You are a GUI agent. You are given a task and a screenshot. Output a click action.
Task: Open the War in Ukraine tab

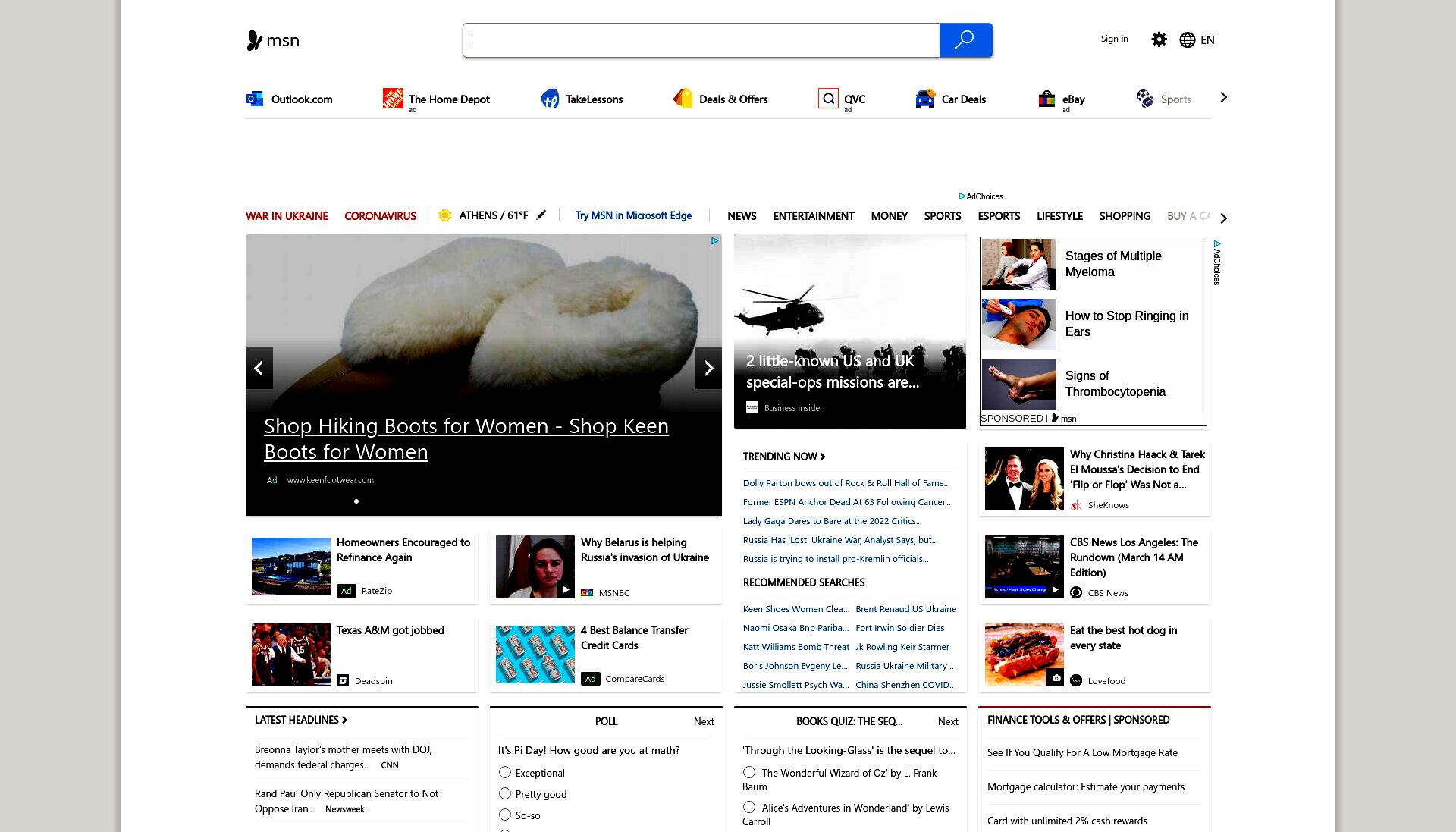tap(287, 216)
